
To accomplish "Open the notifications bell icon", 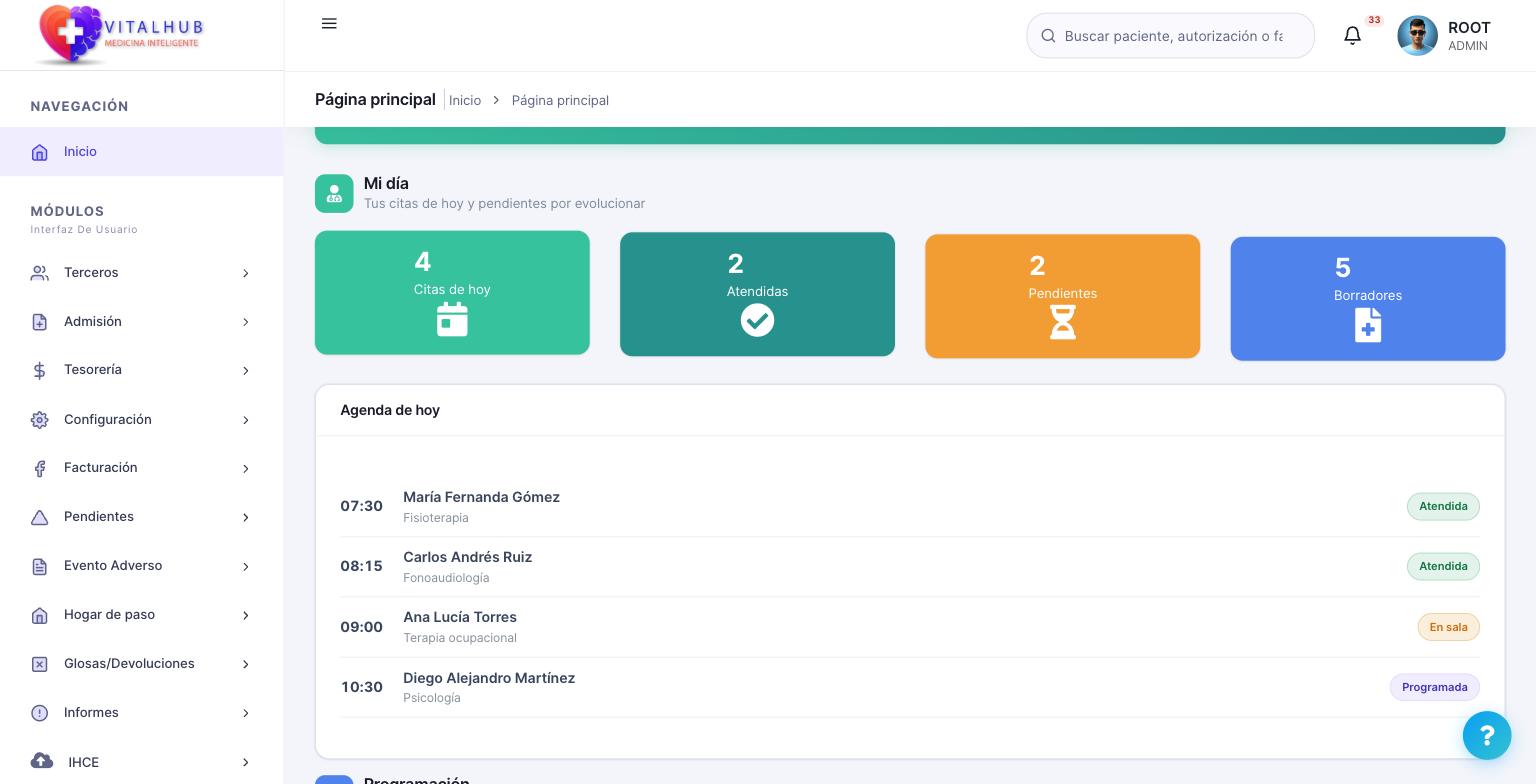I will click(x=1352, y=36).
